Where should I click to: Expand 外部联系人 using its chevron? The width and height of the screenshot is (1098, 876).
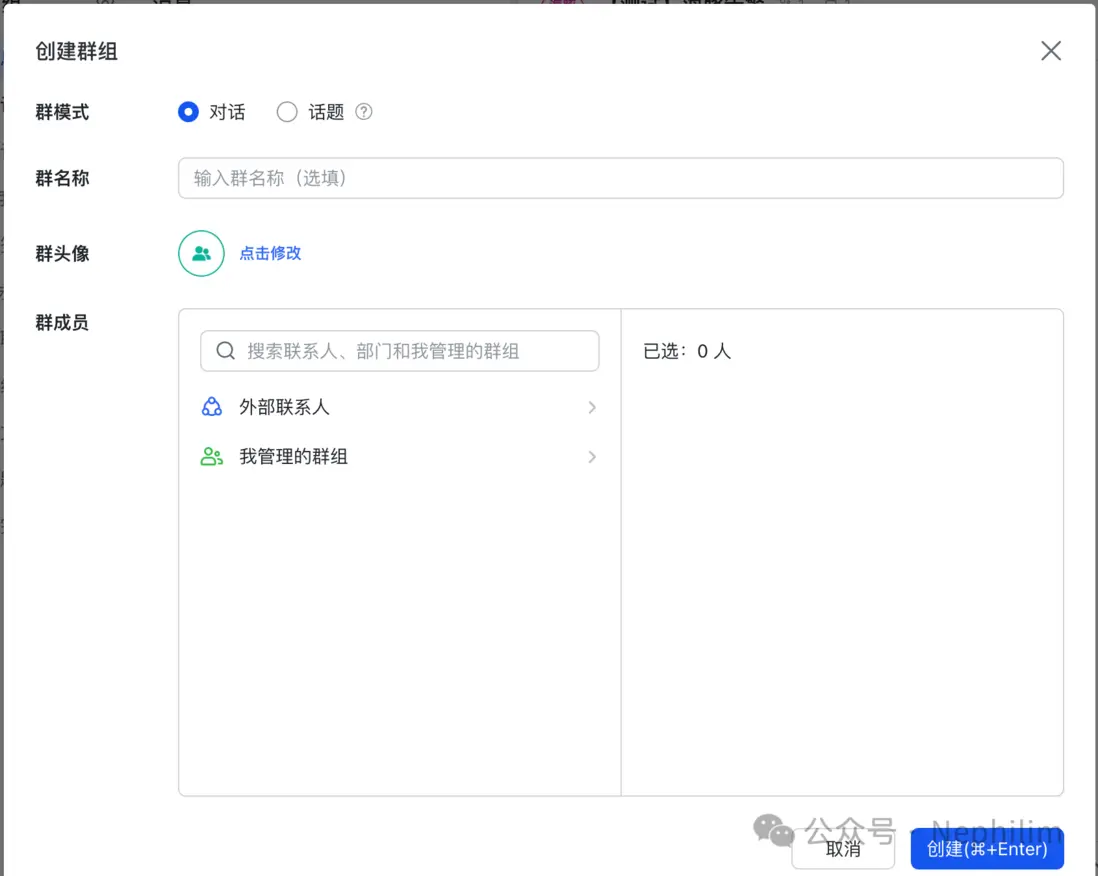(591, 407)
